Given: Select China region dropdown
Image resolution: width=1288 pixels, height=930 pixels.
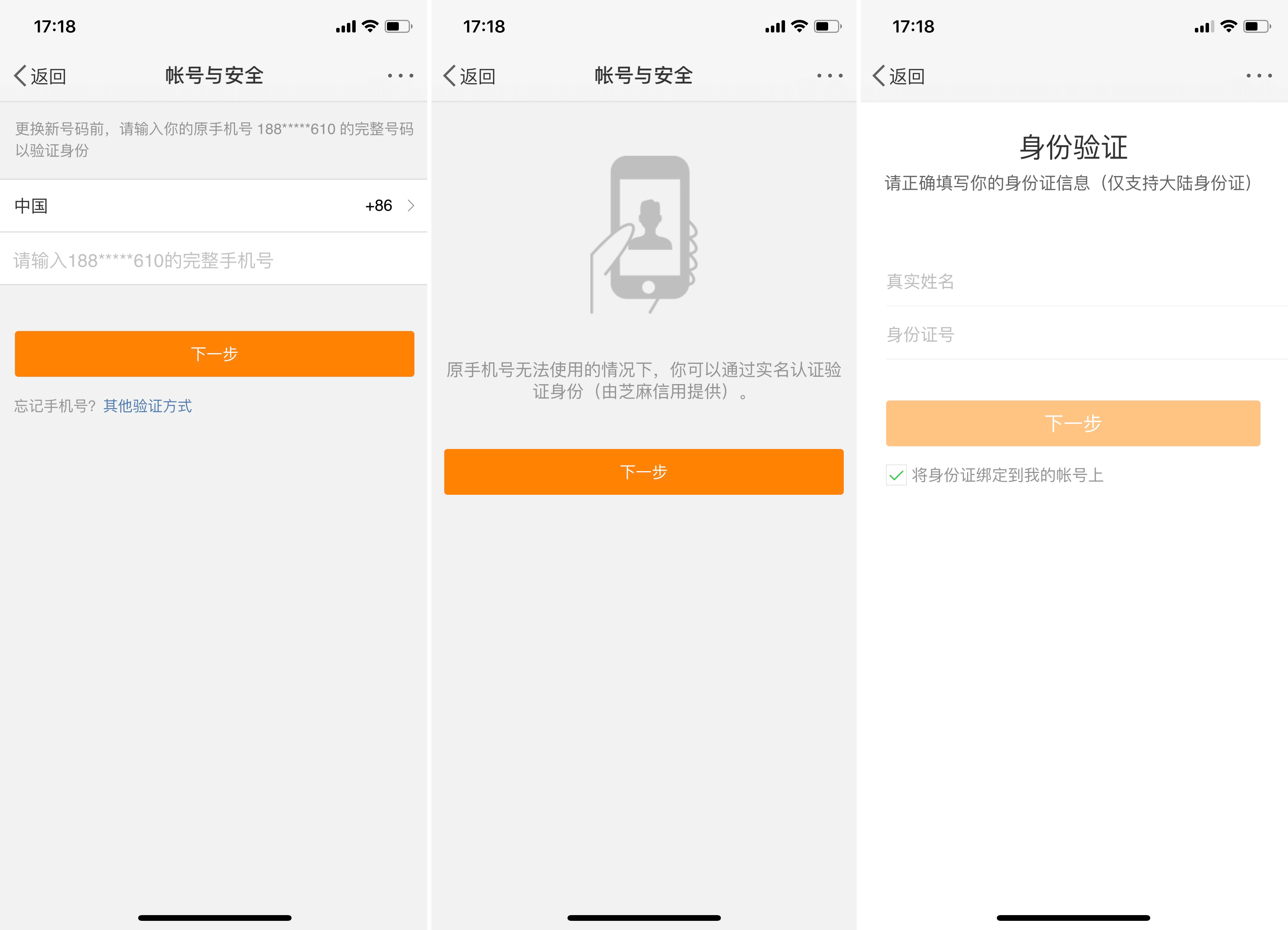Looking at the screenshot, I should coord(214,205).
